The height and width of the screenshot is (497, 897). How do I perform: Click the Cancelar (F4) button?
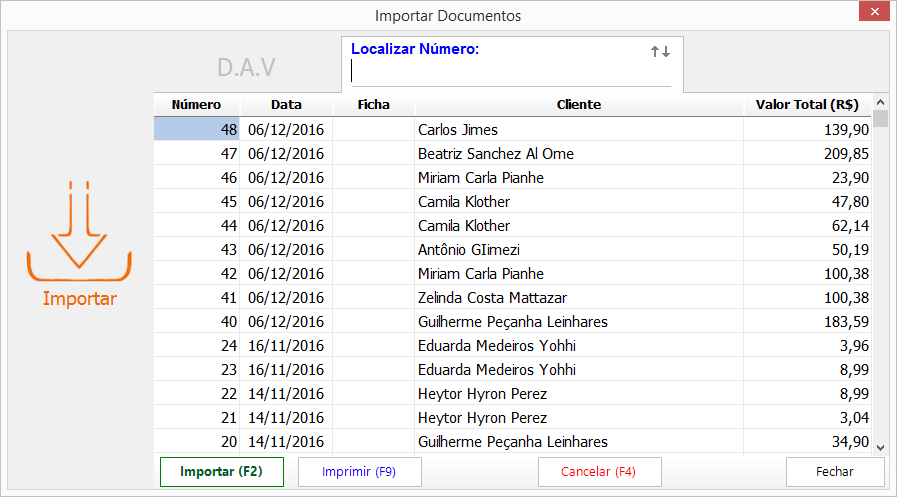(x=599, y=472)
